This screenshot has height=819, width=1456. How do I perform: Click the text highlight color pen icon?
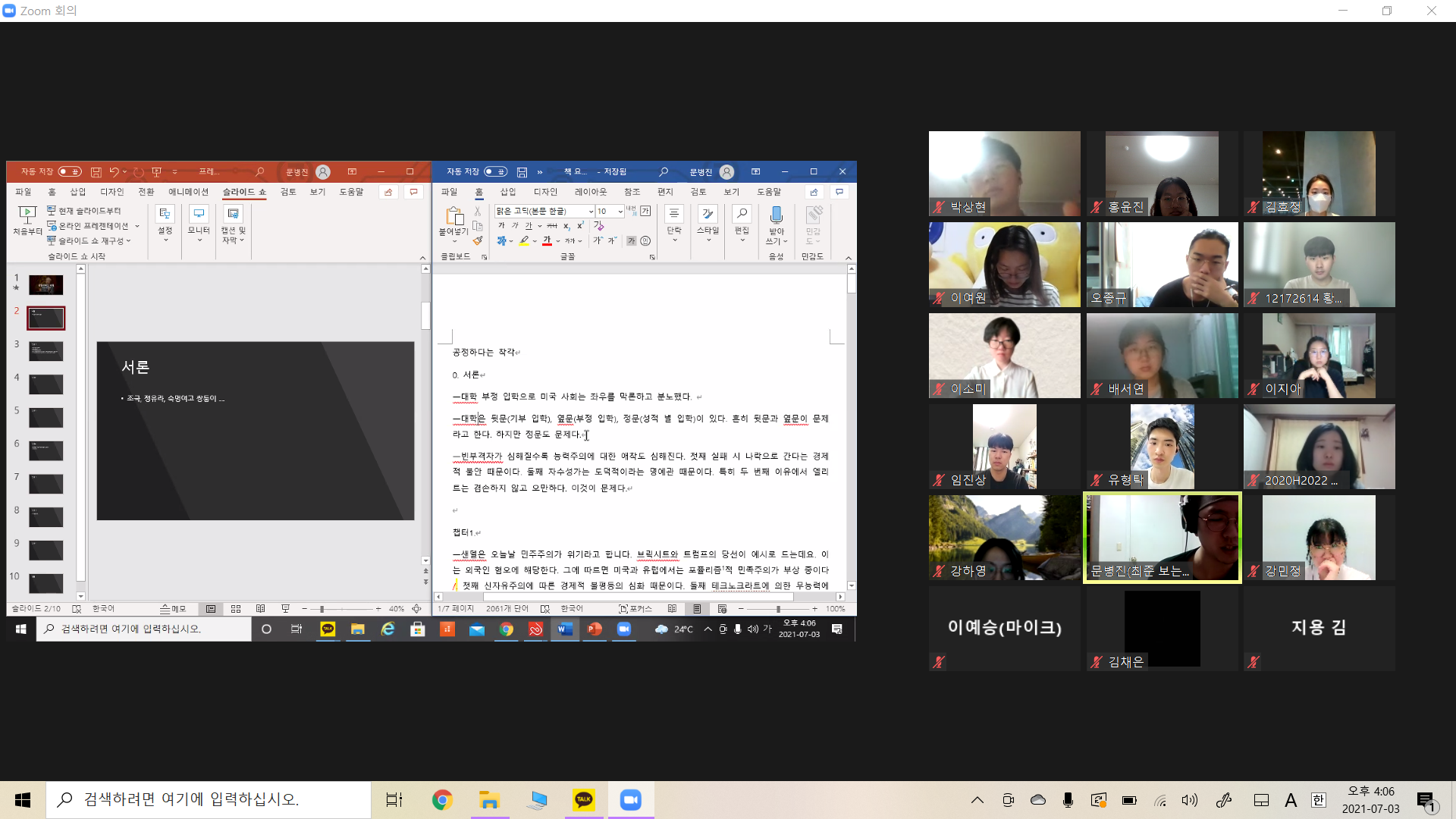click(x=524, y=240)
